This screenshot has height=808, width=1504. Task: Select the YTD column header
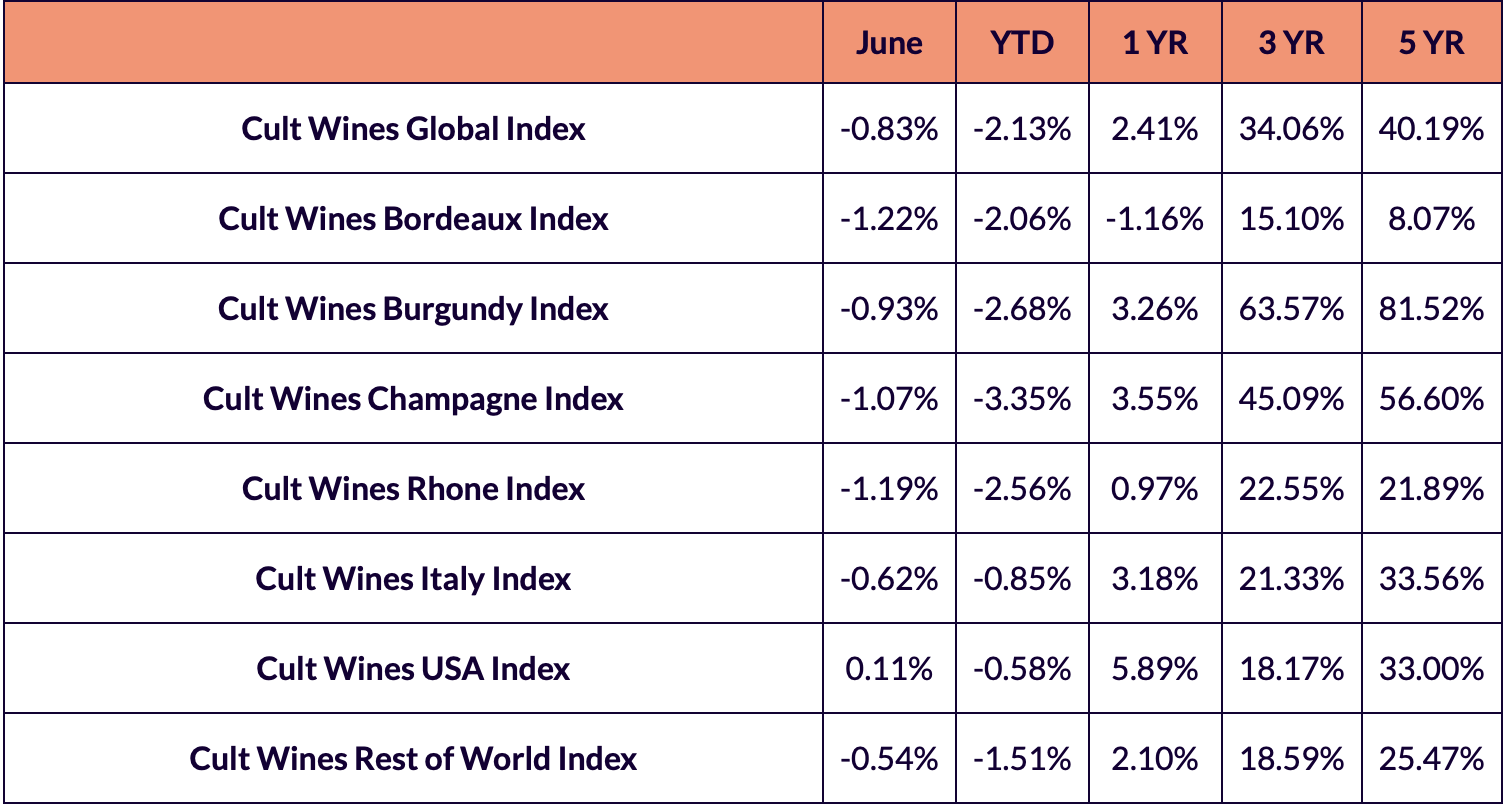[x=1022, y=43]
